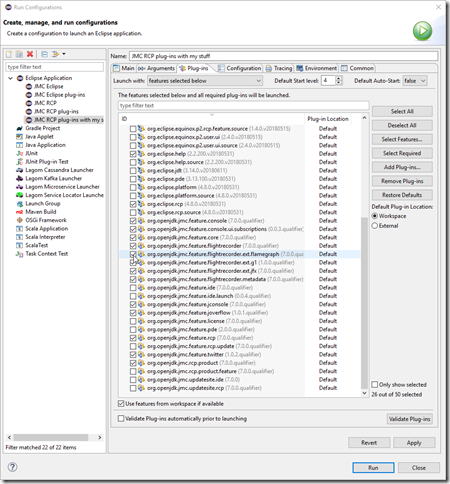Viewport: 450px width, 484px height.
Task: Click the JUnit configuration icon
Action: click(x=20, y=153)
